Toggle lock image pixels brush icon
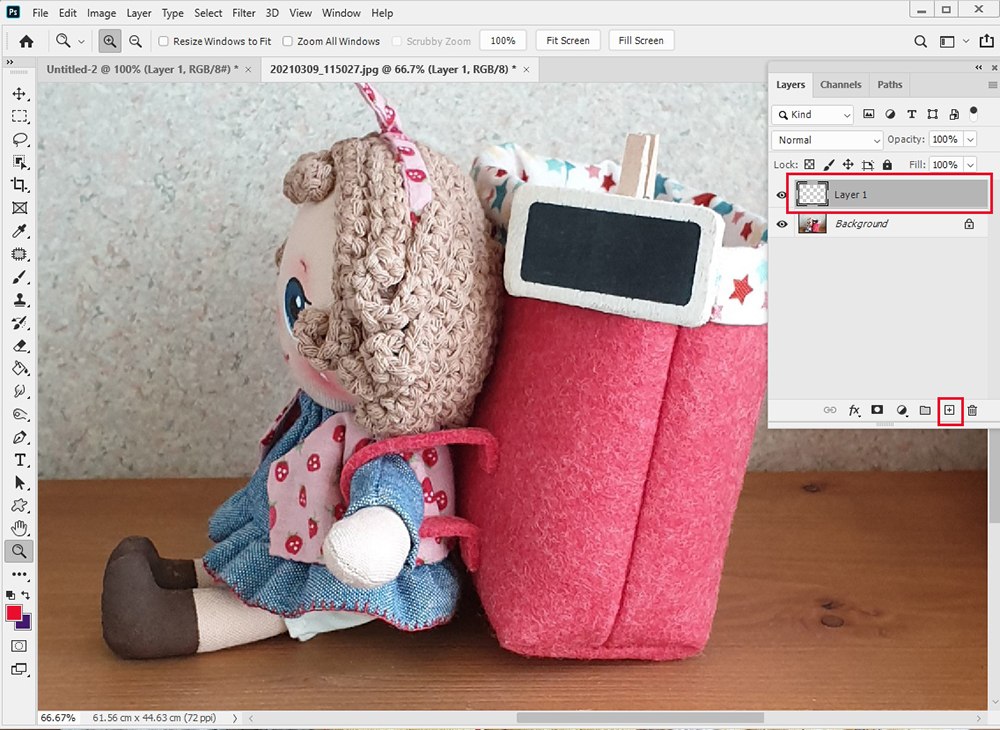The width and height of the screenshot is (1000, 730). pyautogui.click(x=828, y=164)
